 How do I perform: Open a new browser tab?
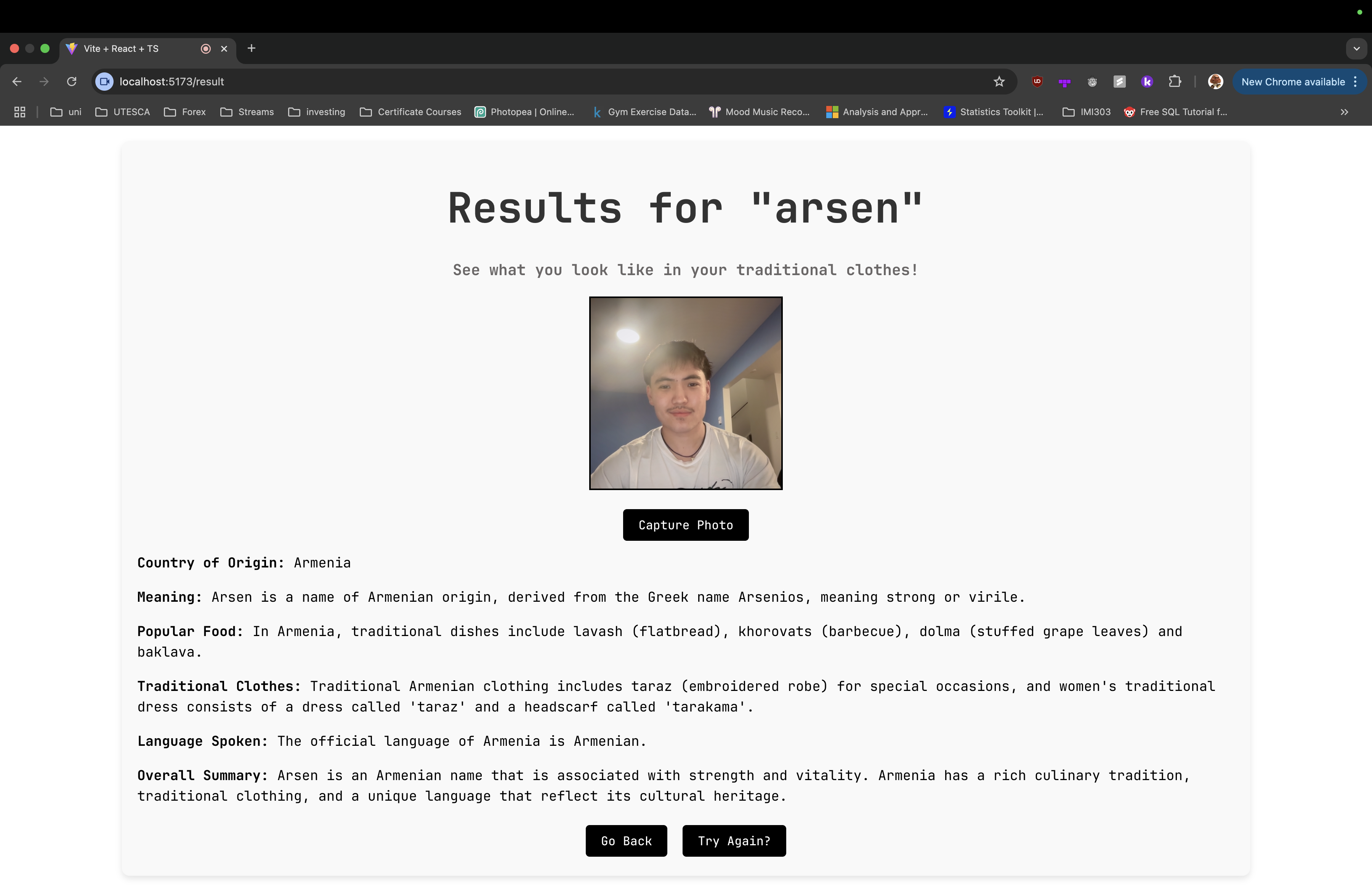point(251,48)
